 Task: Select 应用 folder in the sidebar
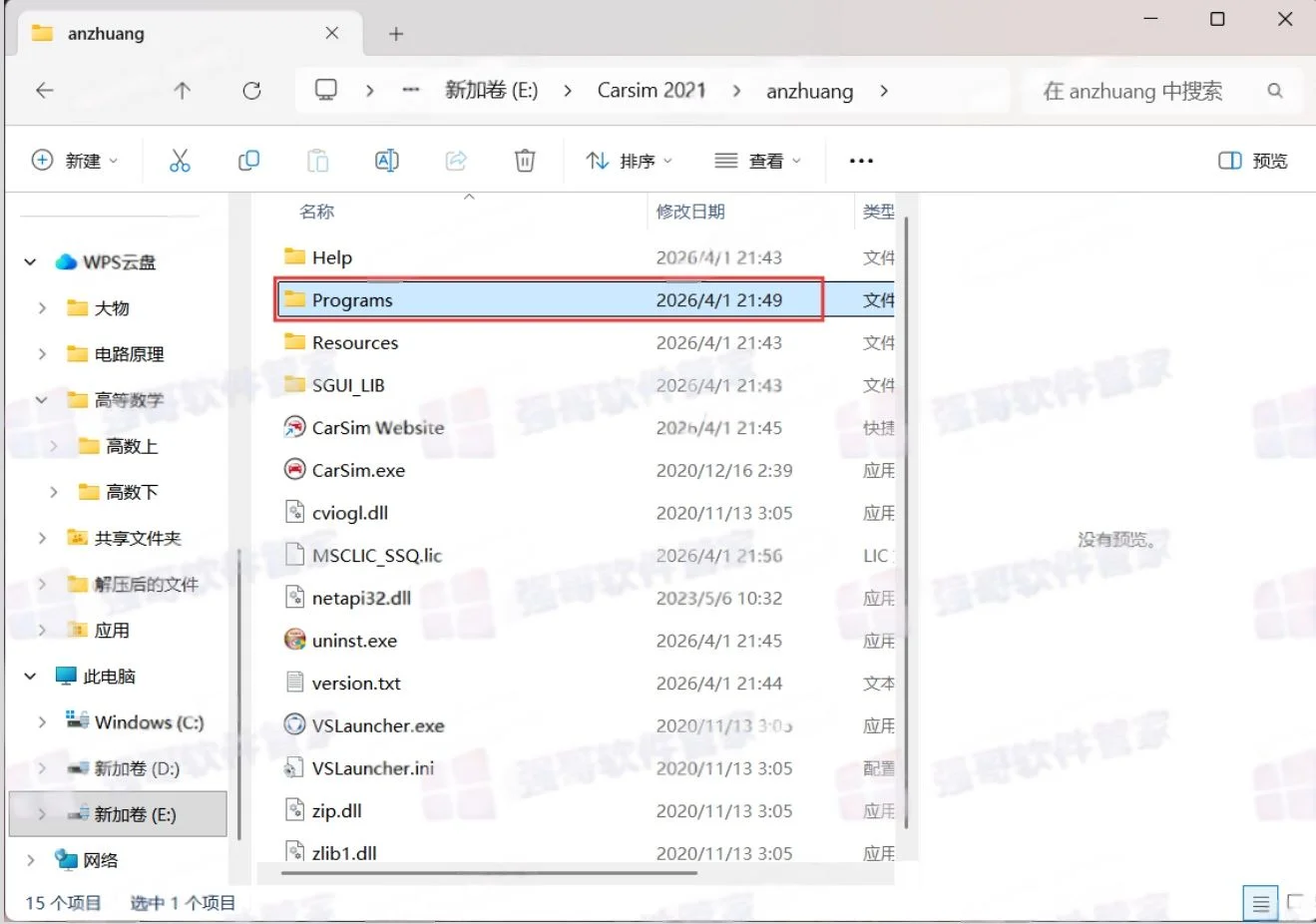[112, 631]
